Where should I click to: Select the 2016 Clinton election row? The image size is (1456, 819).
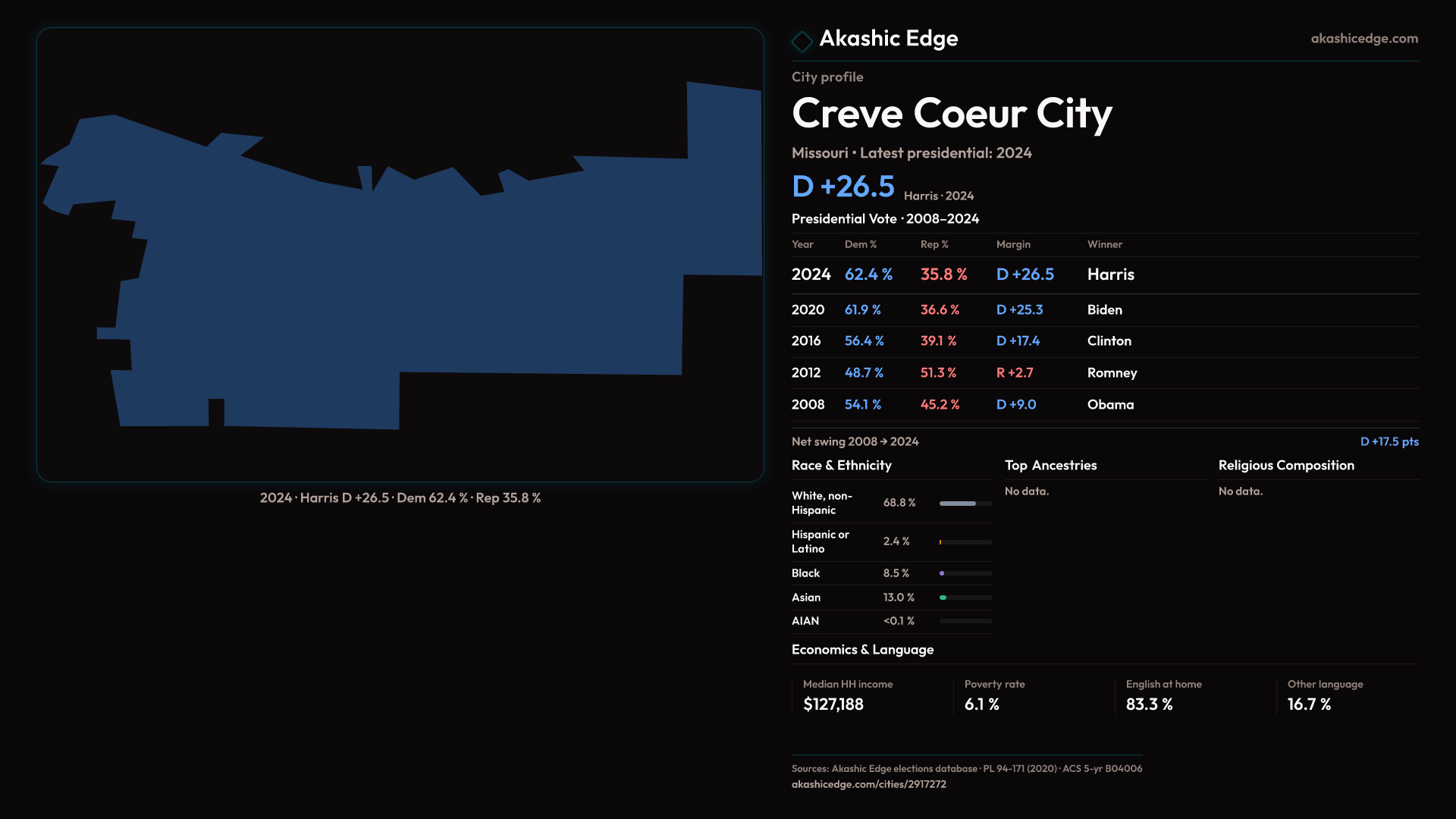coord(1104,341)
